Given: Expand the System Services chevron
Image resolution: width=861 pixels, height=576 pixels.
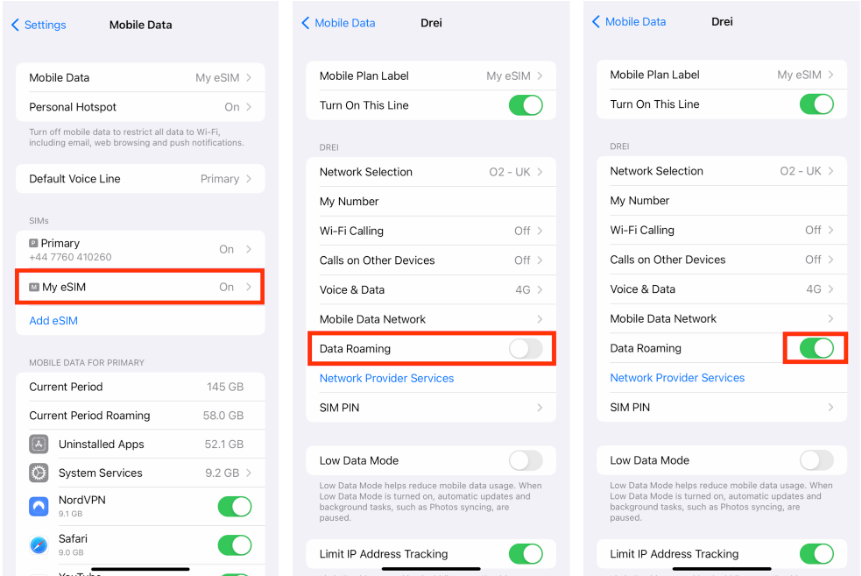Looking at the screenshot, I should click(x=249, y=473).
